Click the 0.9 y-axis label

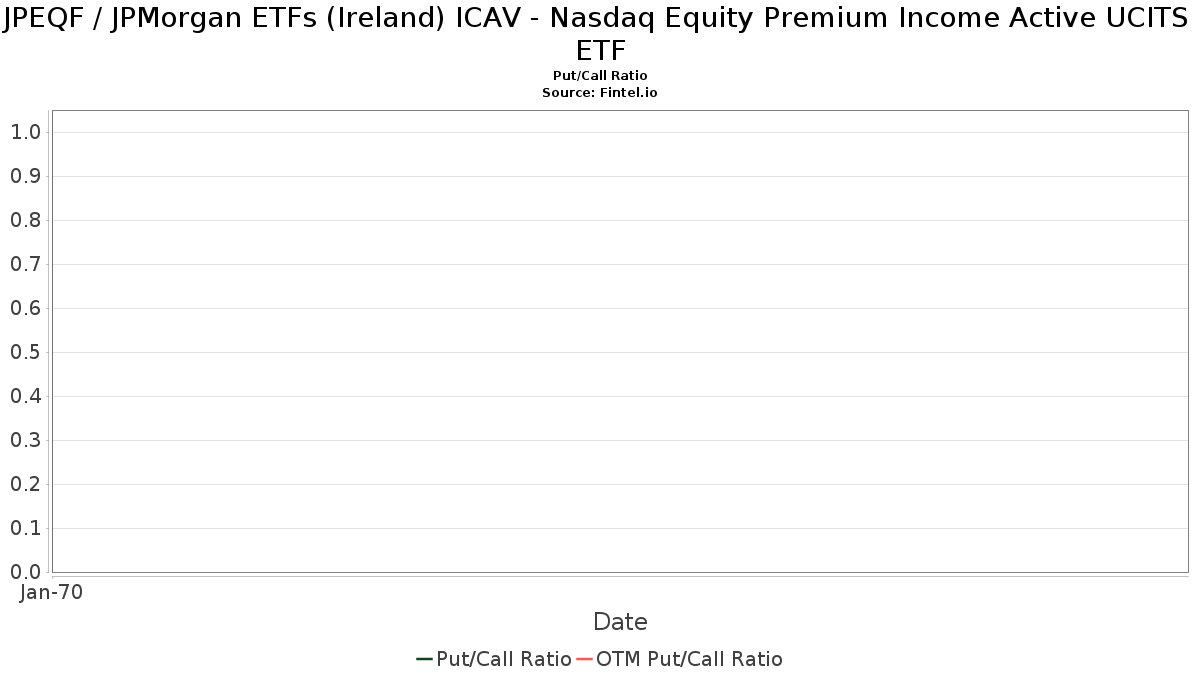(x=25, y=176)
